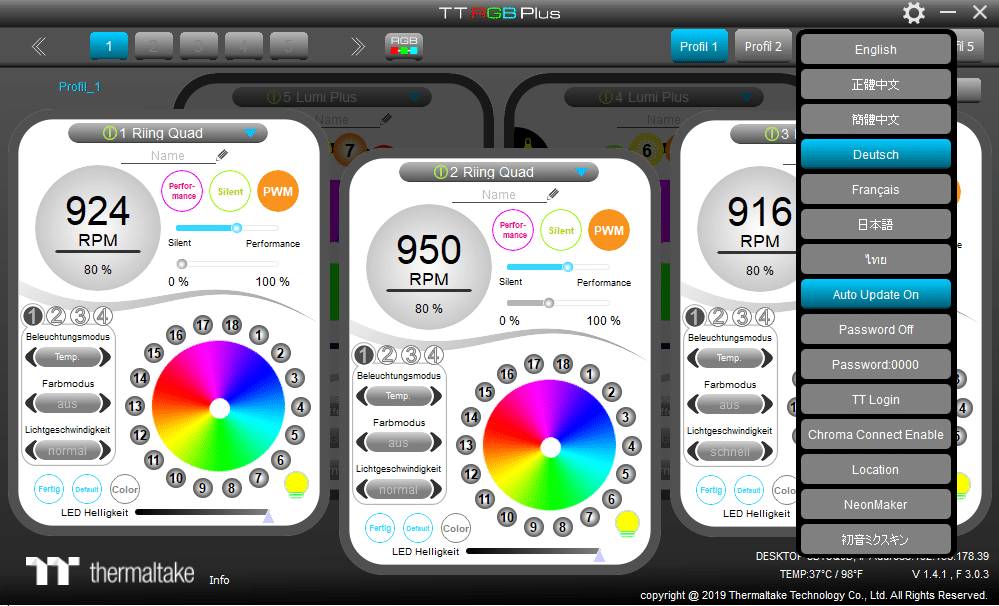Click the power icon on 1 Riing Quad

click(110, 133)
